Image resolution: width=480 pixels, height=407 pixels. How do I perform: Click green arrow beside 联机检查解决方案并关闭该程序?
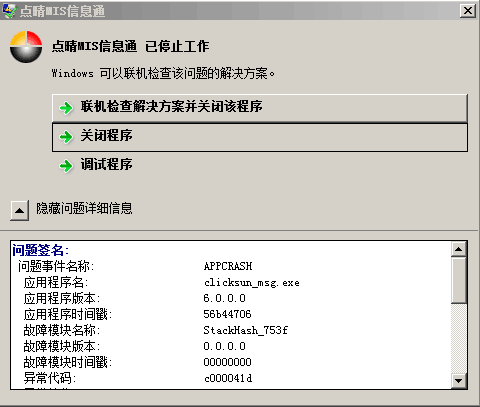[66, 108]
